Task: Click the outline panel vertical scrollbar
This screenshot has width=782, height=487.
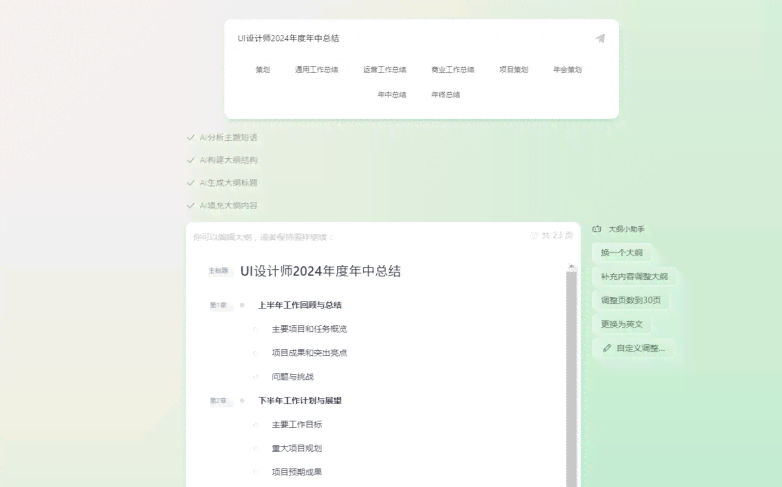Action: point(572,377)
